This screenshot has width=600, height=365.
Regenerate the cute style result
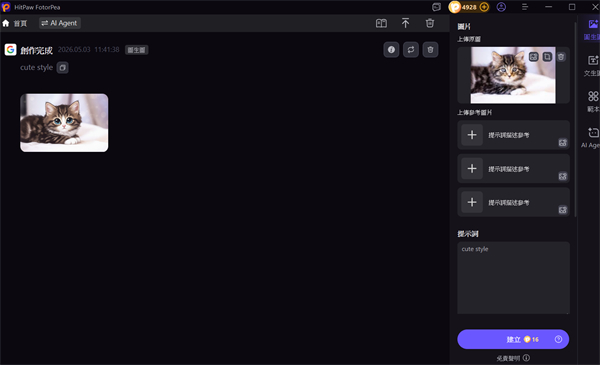click(411, 50)
